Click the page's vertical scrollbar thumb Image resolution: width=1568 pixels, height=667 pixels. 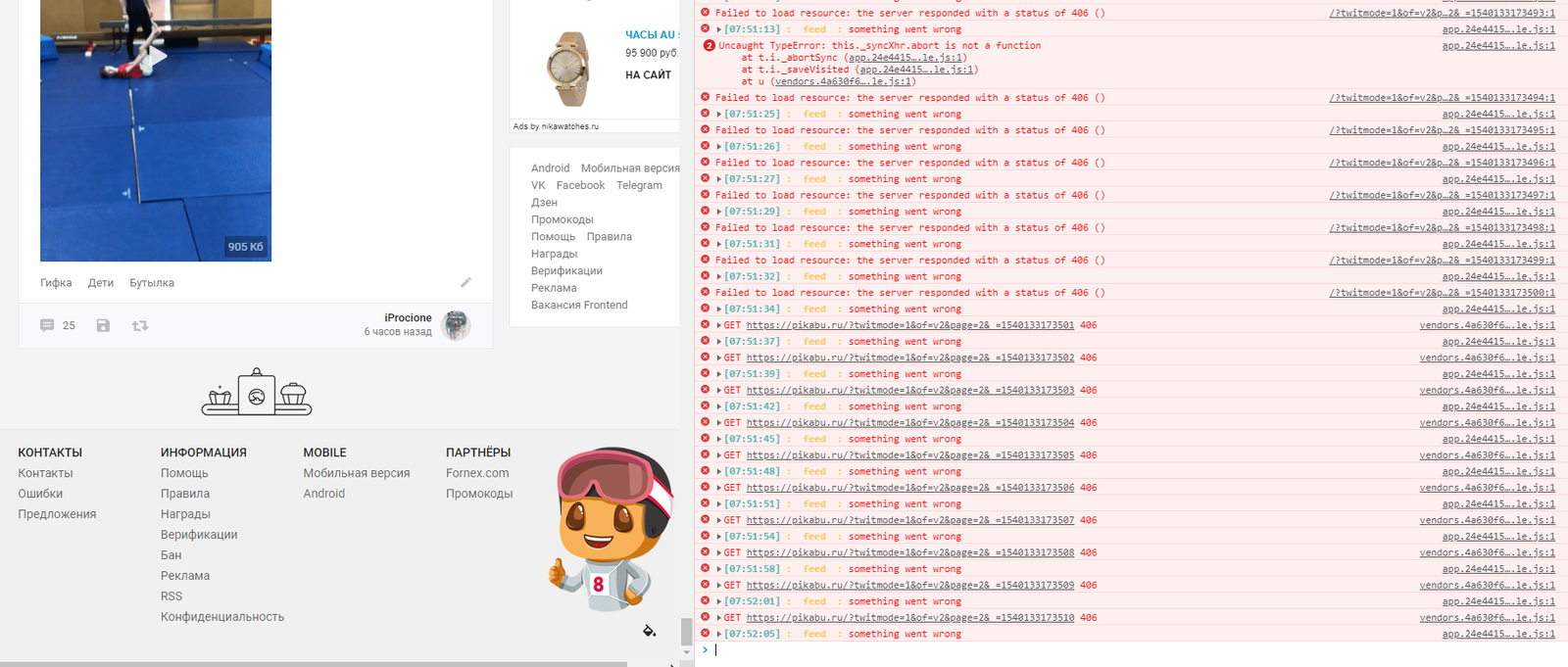tap(686, 632)
